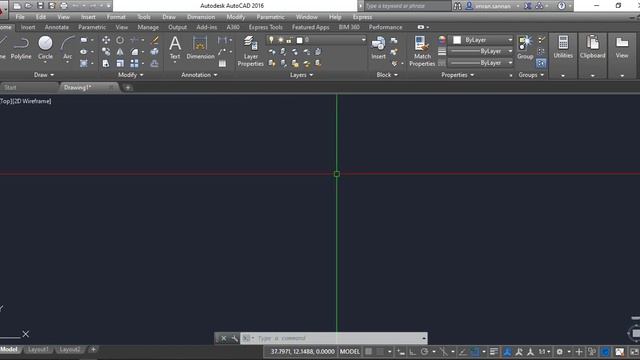Click the Stretch tool icon

point(106,63)
